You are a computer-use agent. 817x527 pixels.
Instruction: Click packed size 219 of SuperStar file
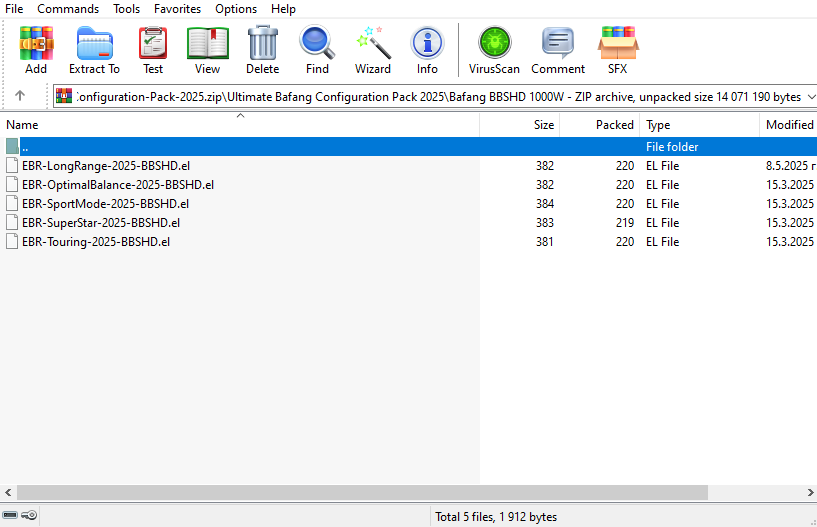(625, 223)
